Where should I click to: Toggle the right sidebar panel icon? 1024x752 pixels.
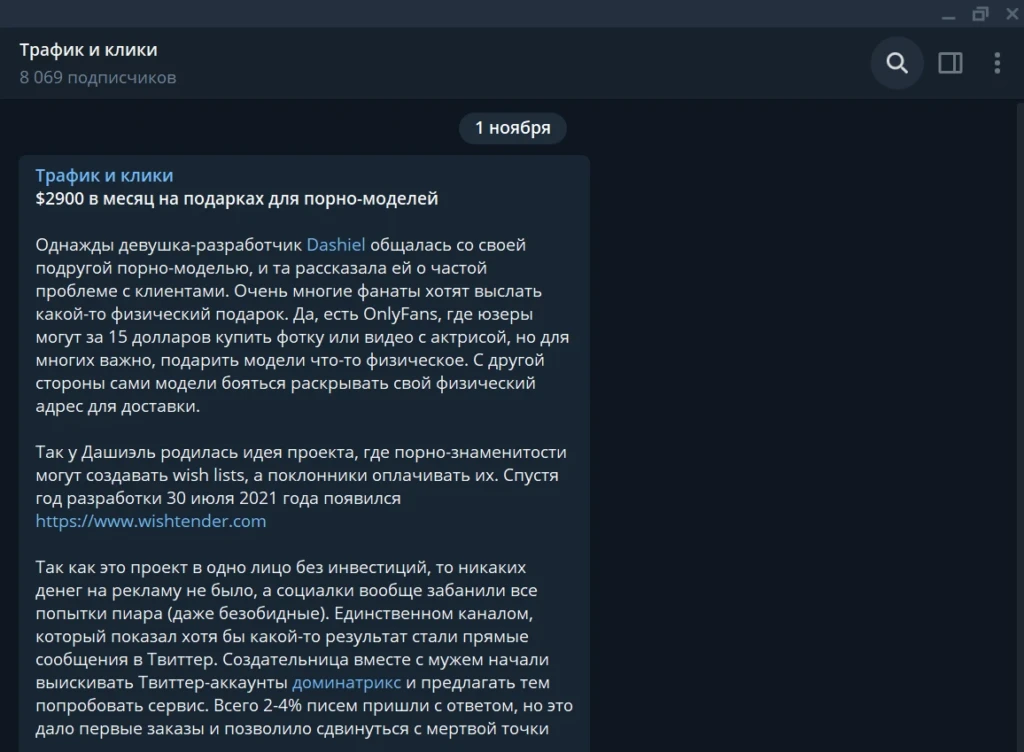(950, 63)
